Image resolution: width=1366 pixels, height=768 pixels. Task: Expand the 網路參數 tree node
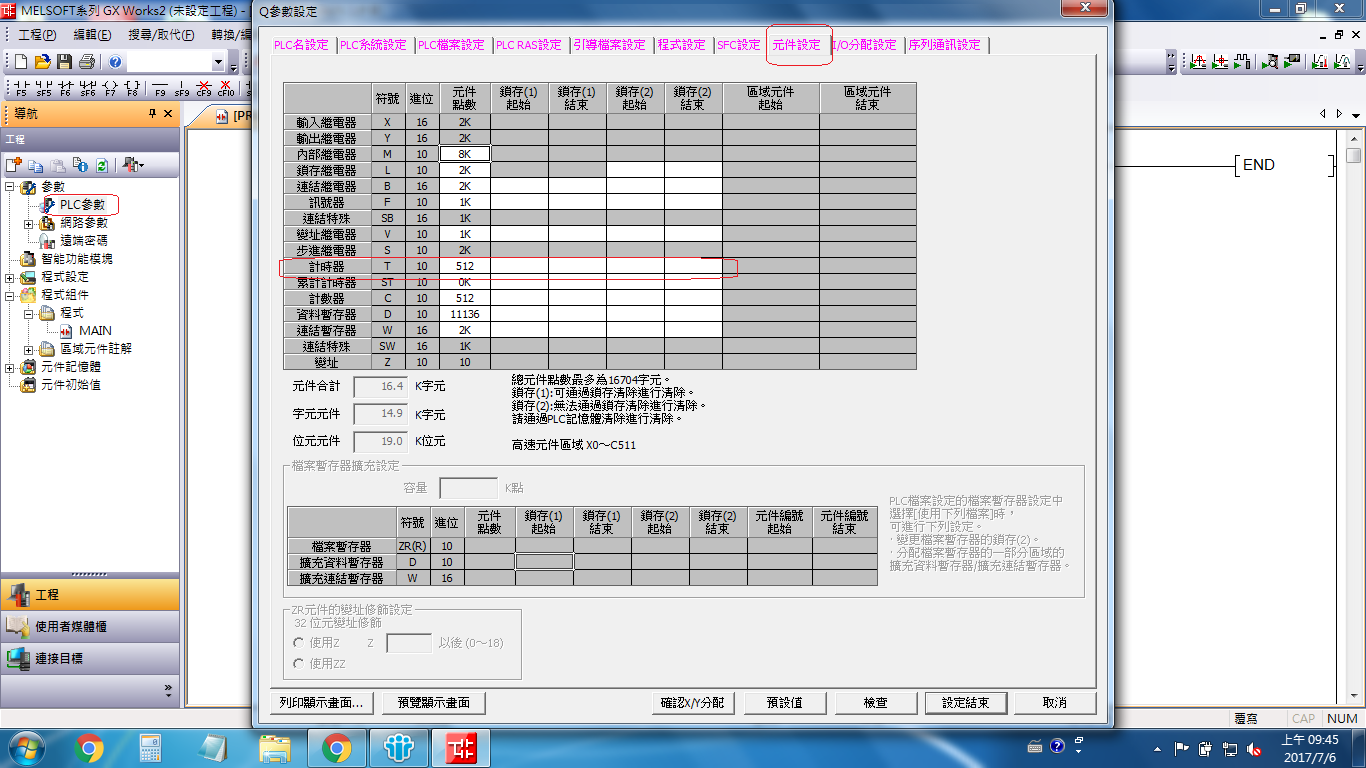(x=29, y=223)
